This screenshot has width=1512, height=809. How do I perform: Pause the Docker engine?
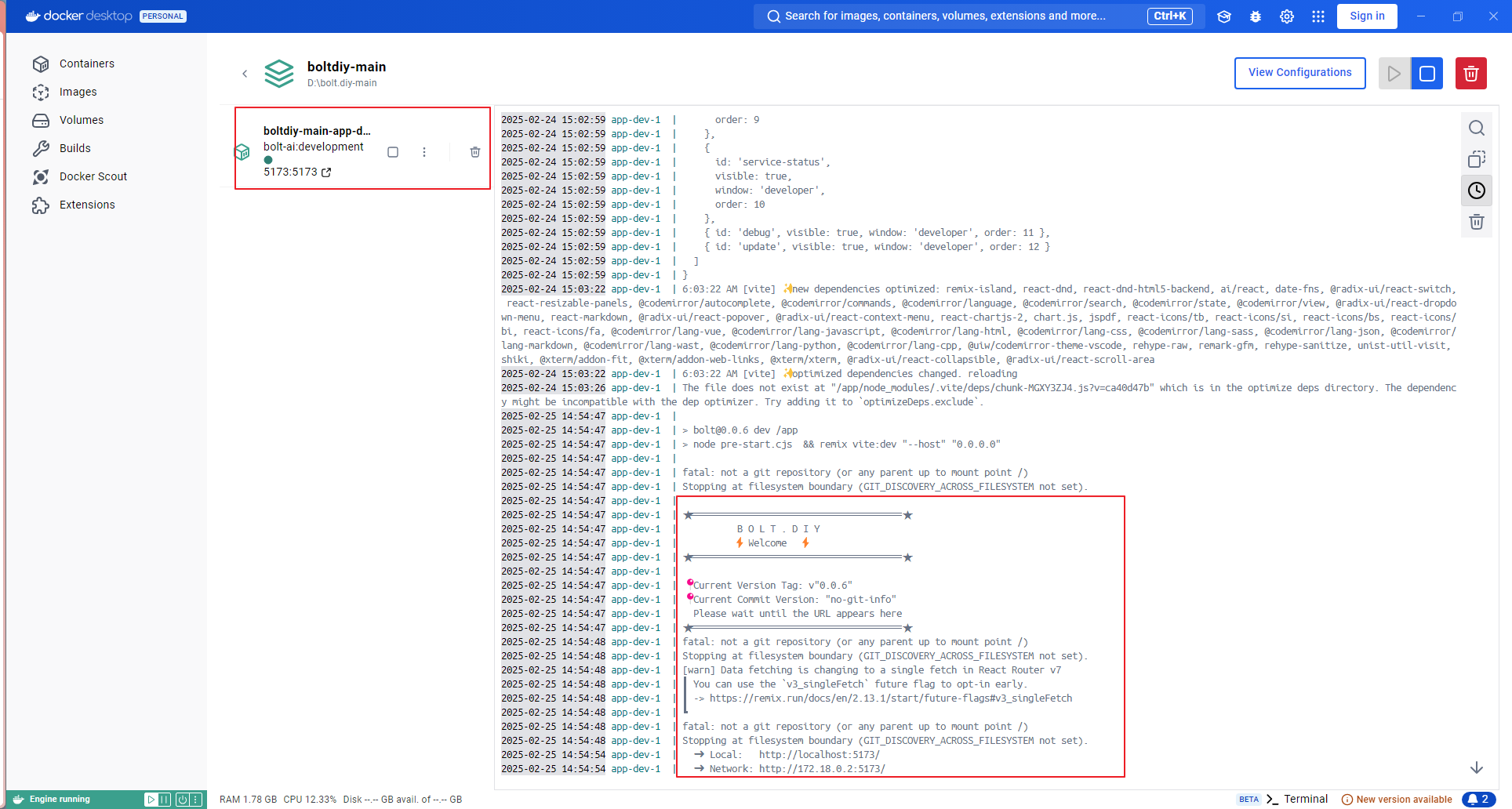click(x=164, y=800)
